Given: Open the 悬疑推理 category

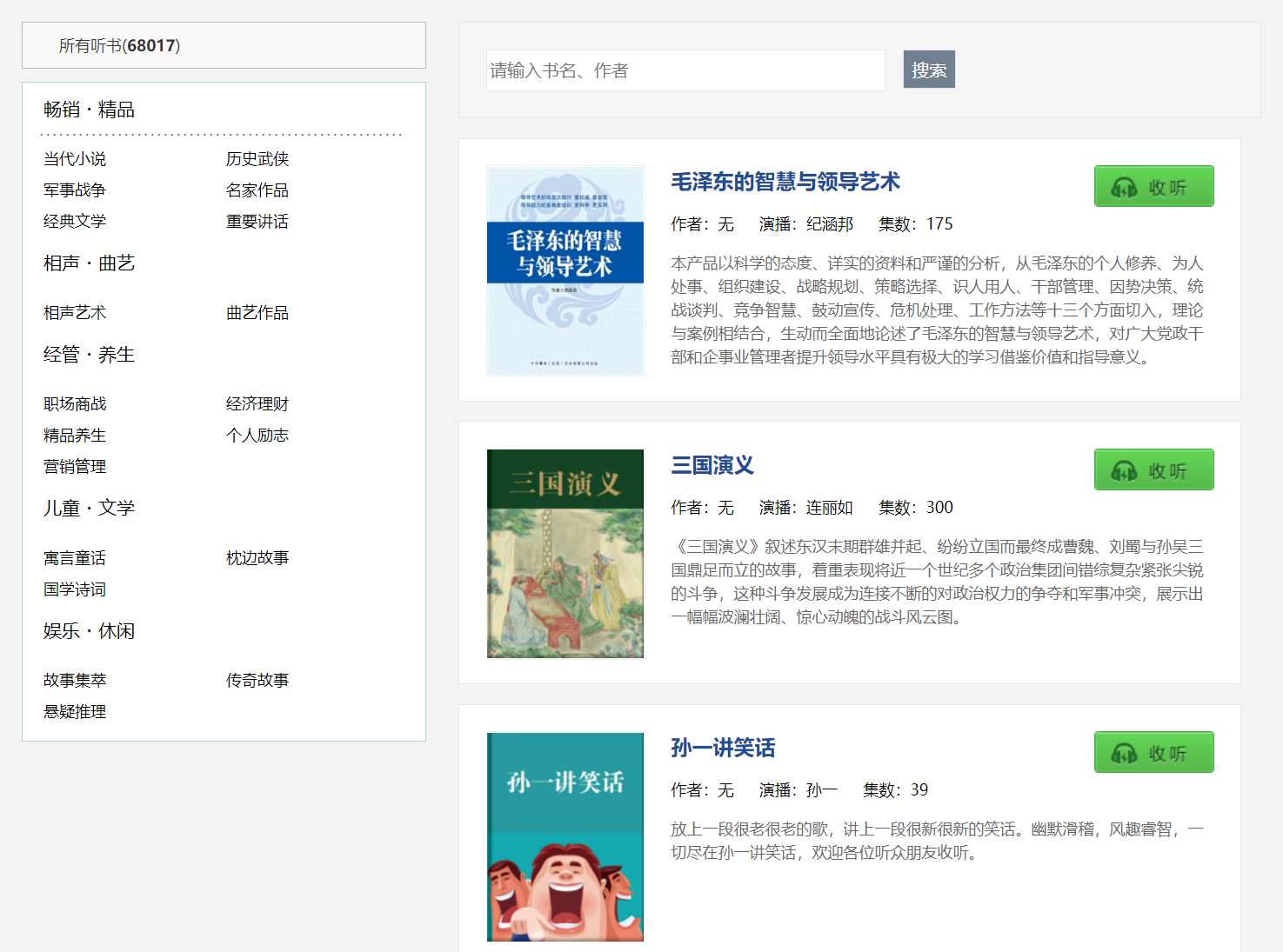Looking at the screenshot, I should coord(75,712).
